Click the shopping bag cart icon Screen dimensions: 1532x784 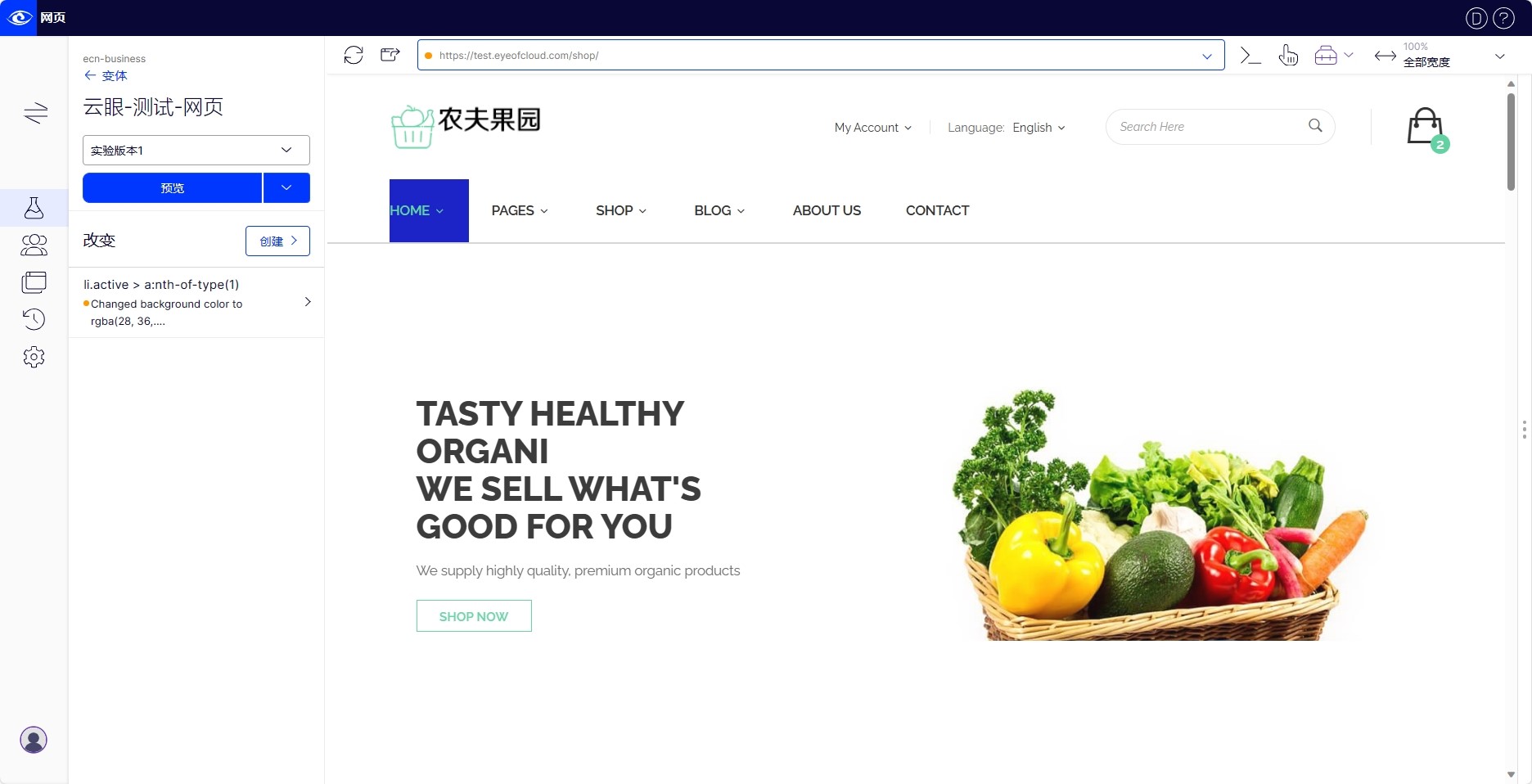[1425, 127]
